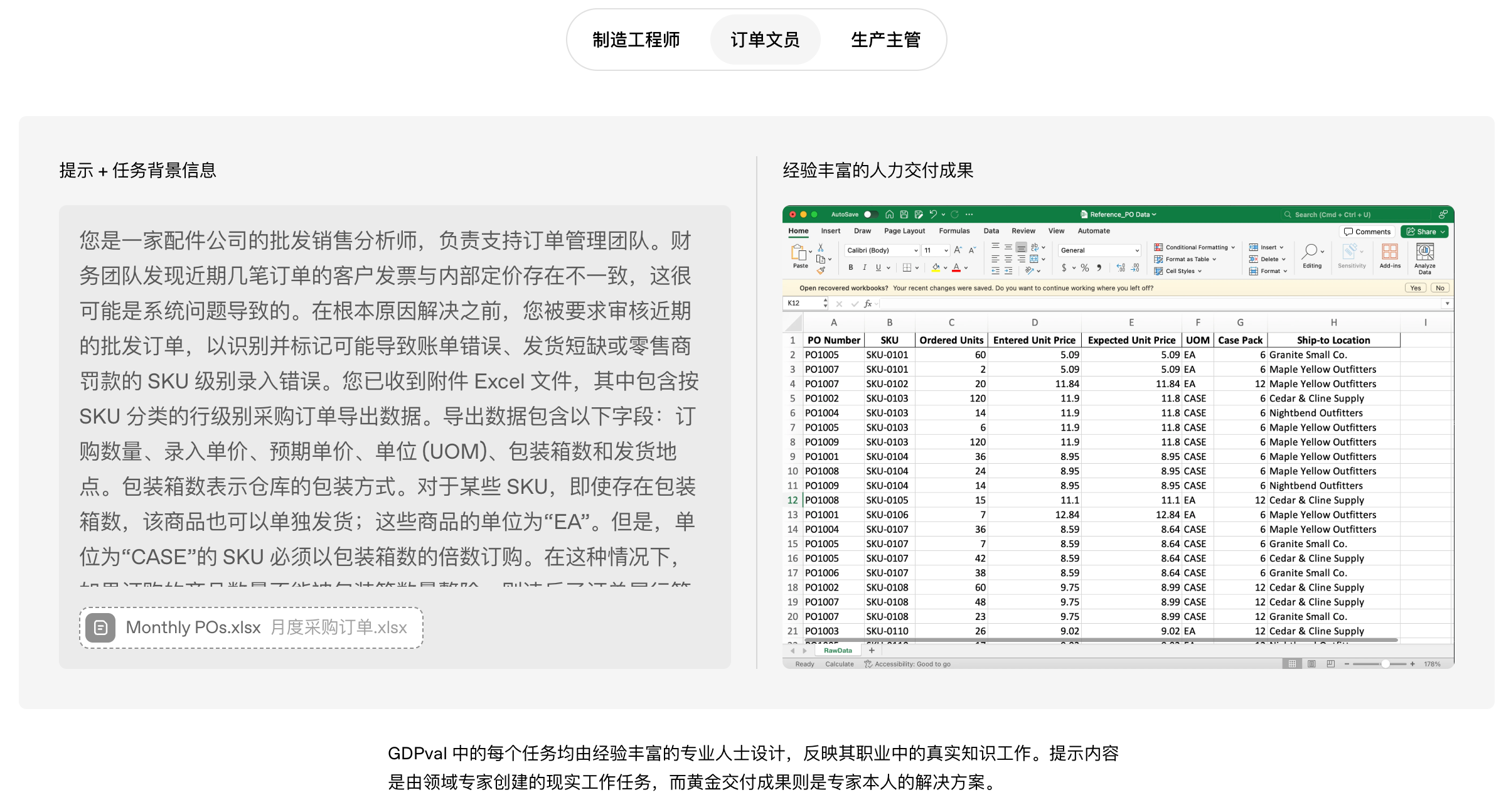Toggle Bold formatting button

pos(851,268)
